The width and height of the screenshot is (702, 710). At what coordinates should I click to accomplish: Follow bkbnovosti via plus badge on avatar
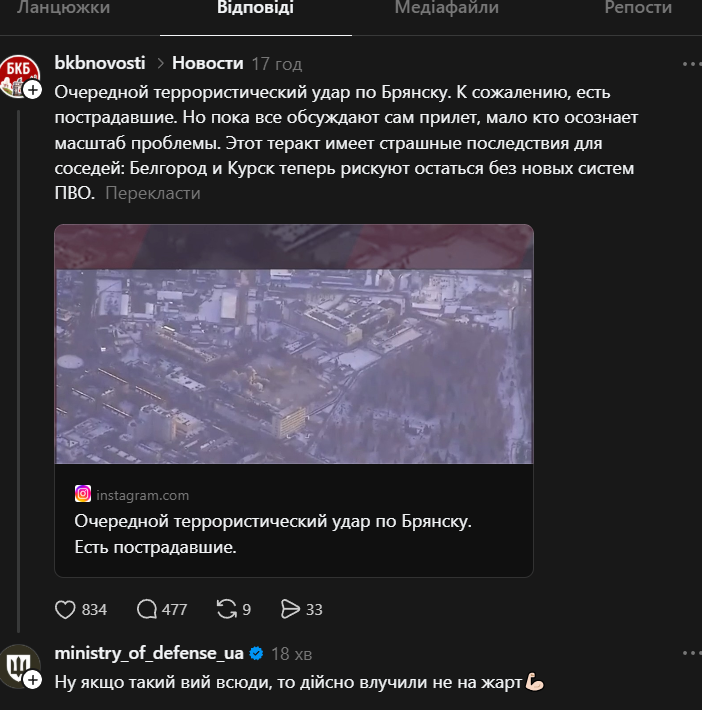pos(32,89)
